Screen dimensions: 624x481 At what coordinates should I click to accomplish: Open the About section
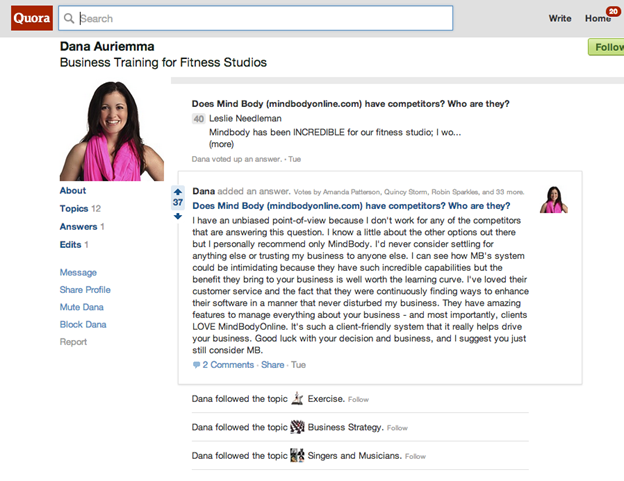pos(73,190)
